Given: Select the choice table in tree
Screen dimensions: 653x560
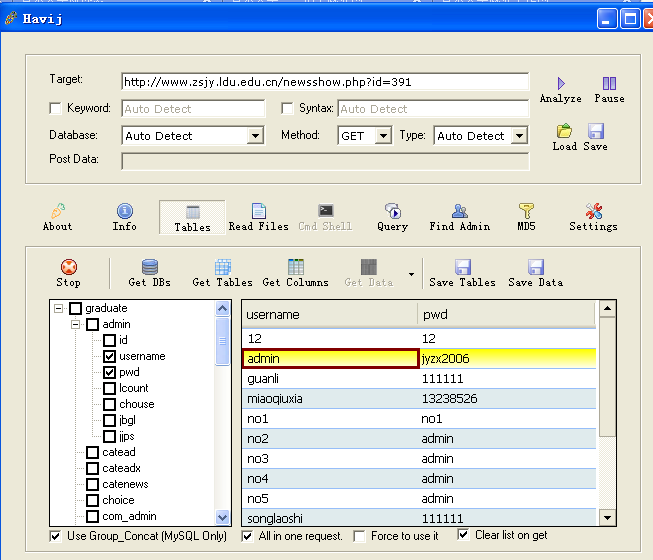Looking at the screenshot, I should [118, 500].
